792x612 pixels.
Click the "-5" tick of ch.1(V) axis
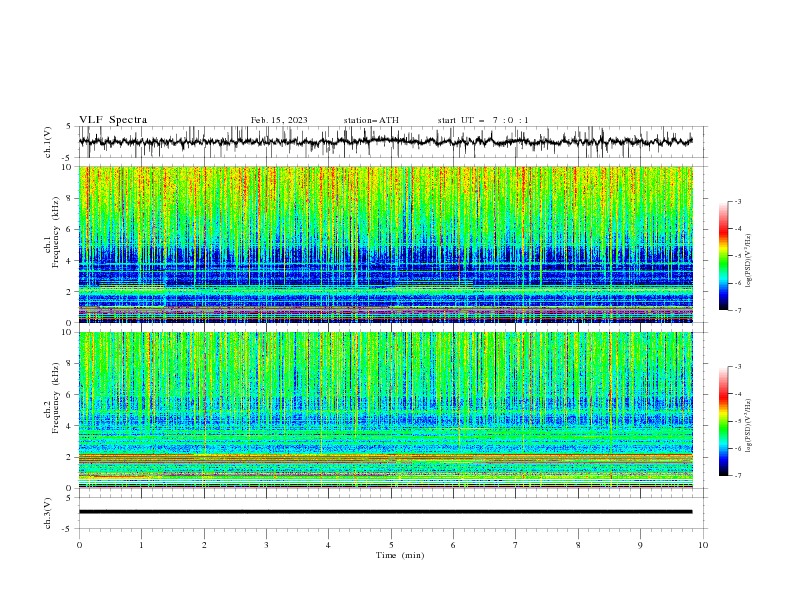(x=68, y=158)
